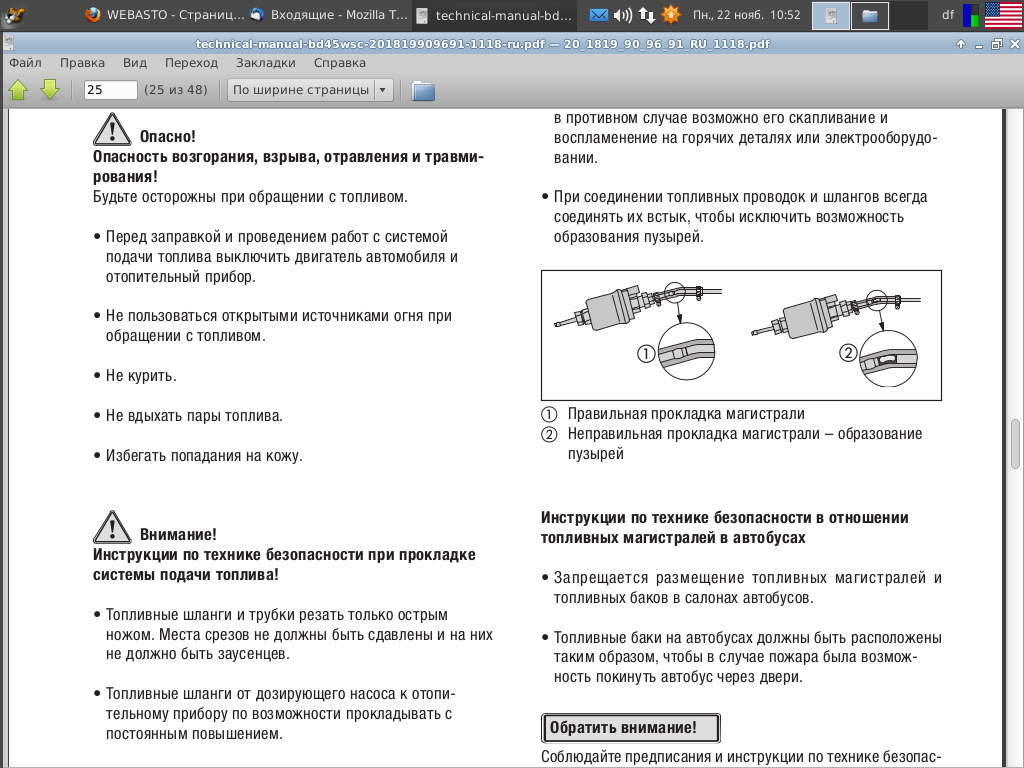This screenshot has width=1024, height=768.
Task: Click the US flag keyboard layout icon
Action: click(x=1003, y=15)
